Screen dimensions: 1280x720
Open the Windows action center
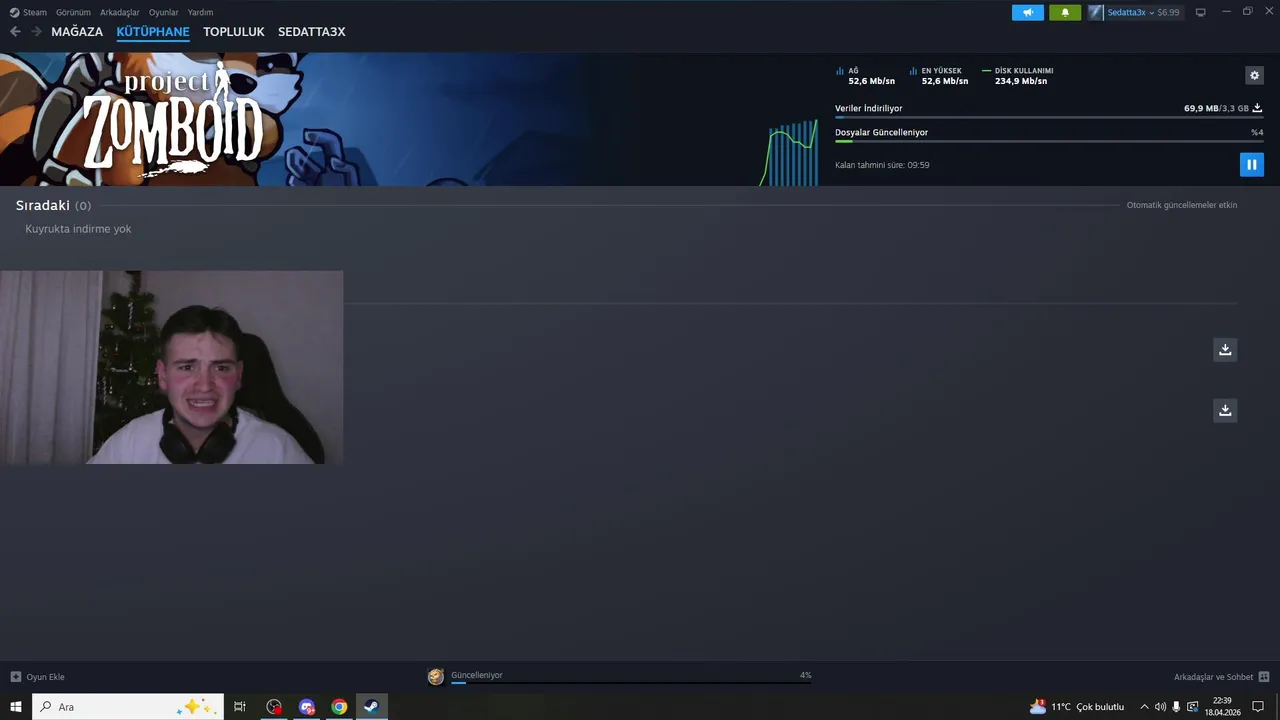tap(1258, 707)
